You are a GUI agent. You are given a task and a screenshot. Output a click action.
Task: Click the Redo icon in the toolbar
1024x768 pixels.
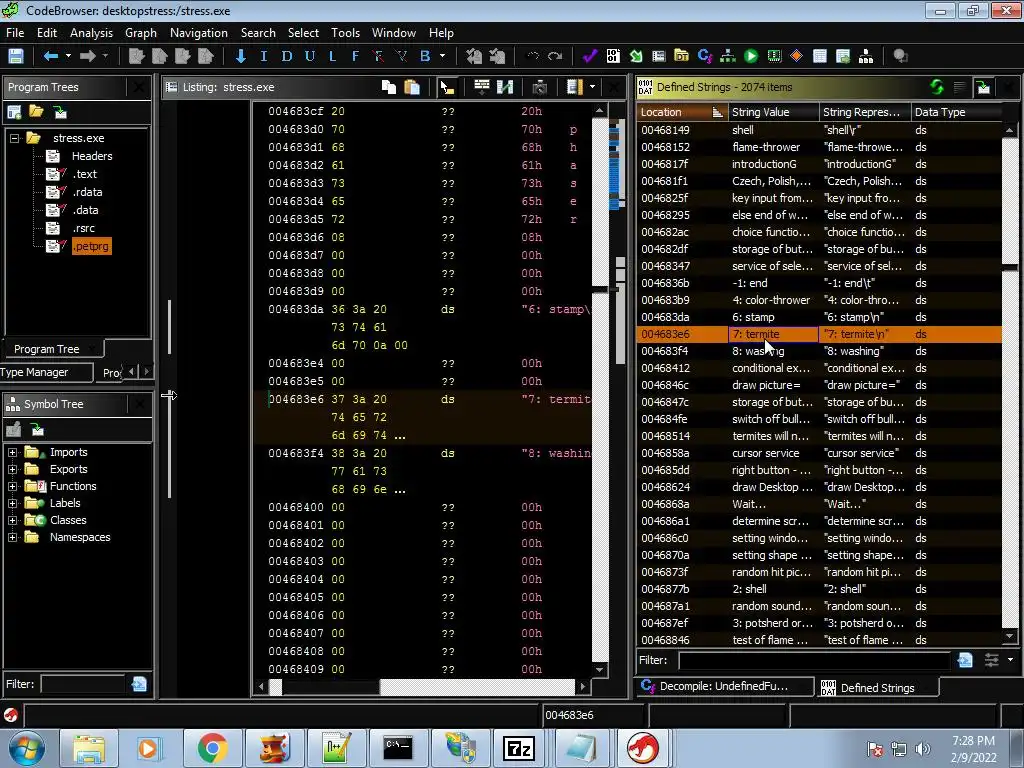555,56
